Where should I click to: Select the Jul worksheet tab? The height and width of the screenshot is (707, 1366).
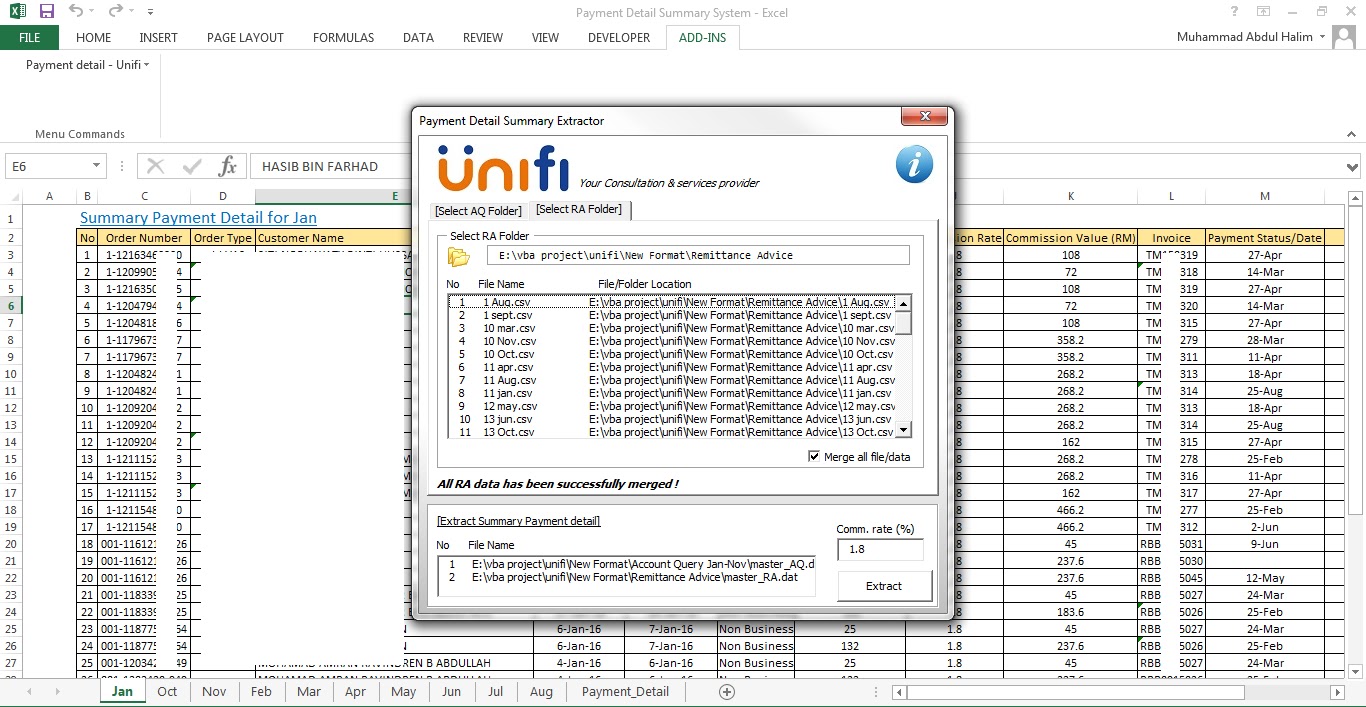coord(496,692)
